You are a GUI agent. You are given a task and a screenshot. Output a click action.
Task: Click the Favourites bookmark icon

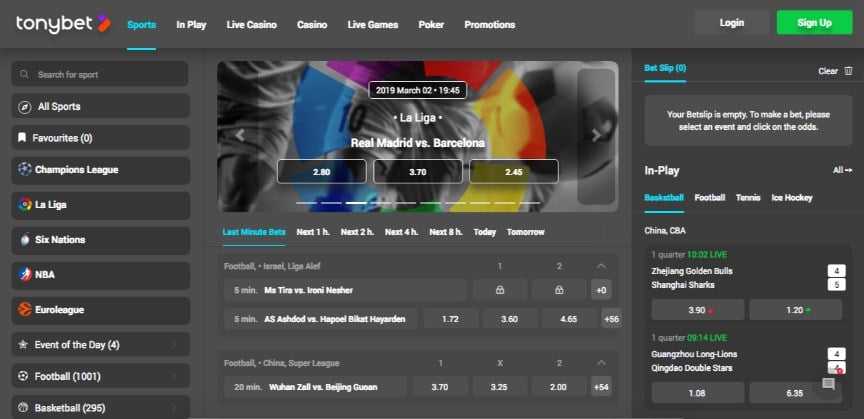[x=22, y=138]
